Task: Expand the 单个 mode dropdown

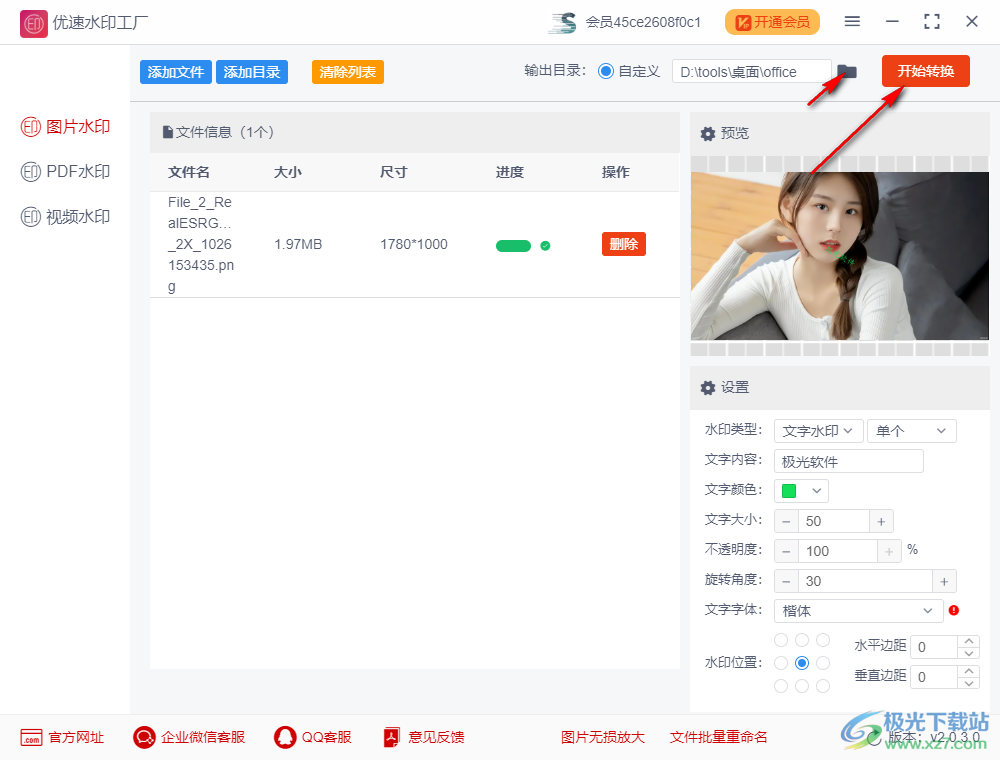Action: pyautogui.click(x=911, y=430)
